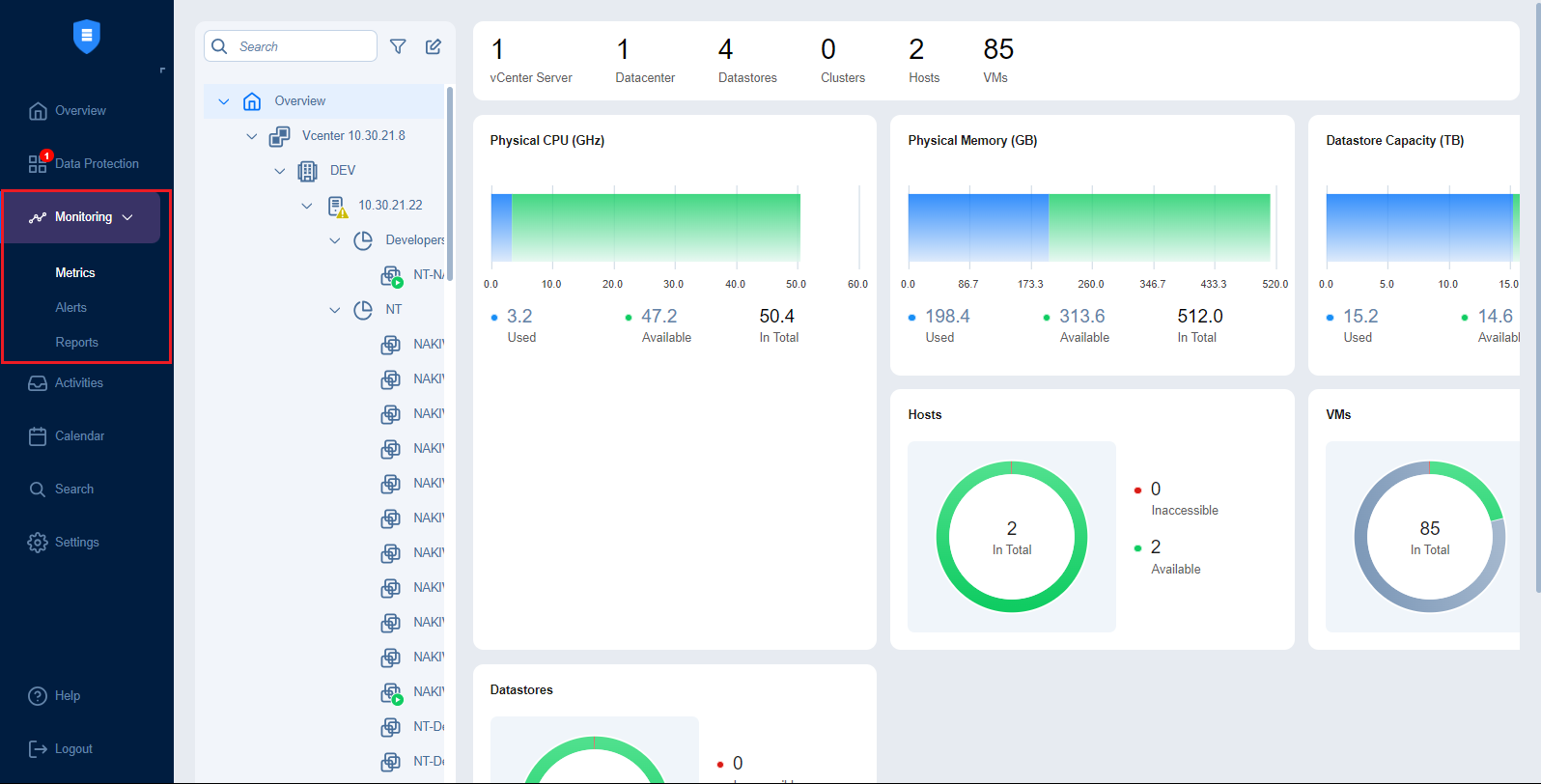This screenshot has width=1541, height=784.
Task: Collapse the Vcenter 10.30.21.8 node
Action: coord(252,136)
